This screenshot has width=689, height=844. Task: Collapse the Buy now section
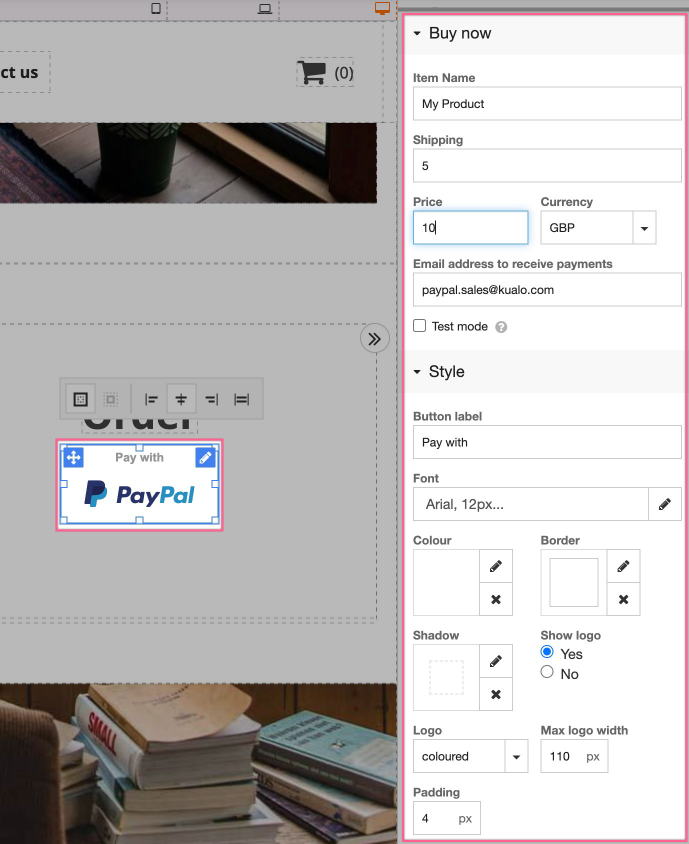417,33
